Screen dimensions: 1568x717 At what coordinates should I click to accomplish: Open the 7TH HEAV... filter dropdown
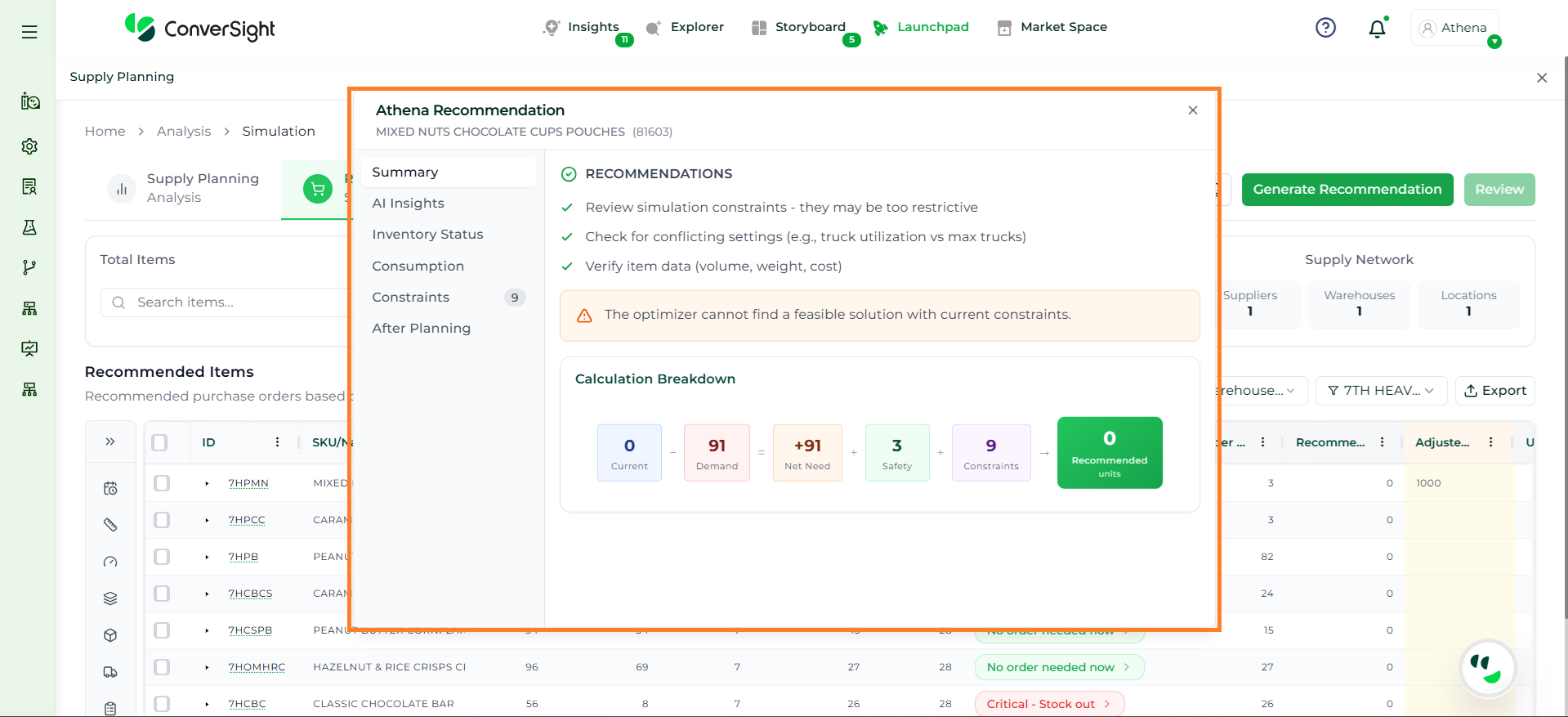point(1381,391)
